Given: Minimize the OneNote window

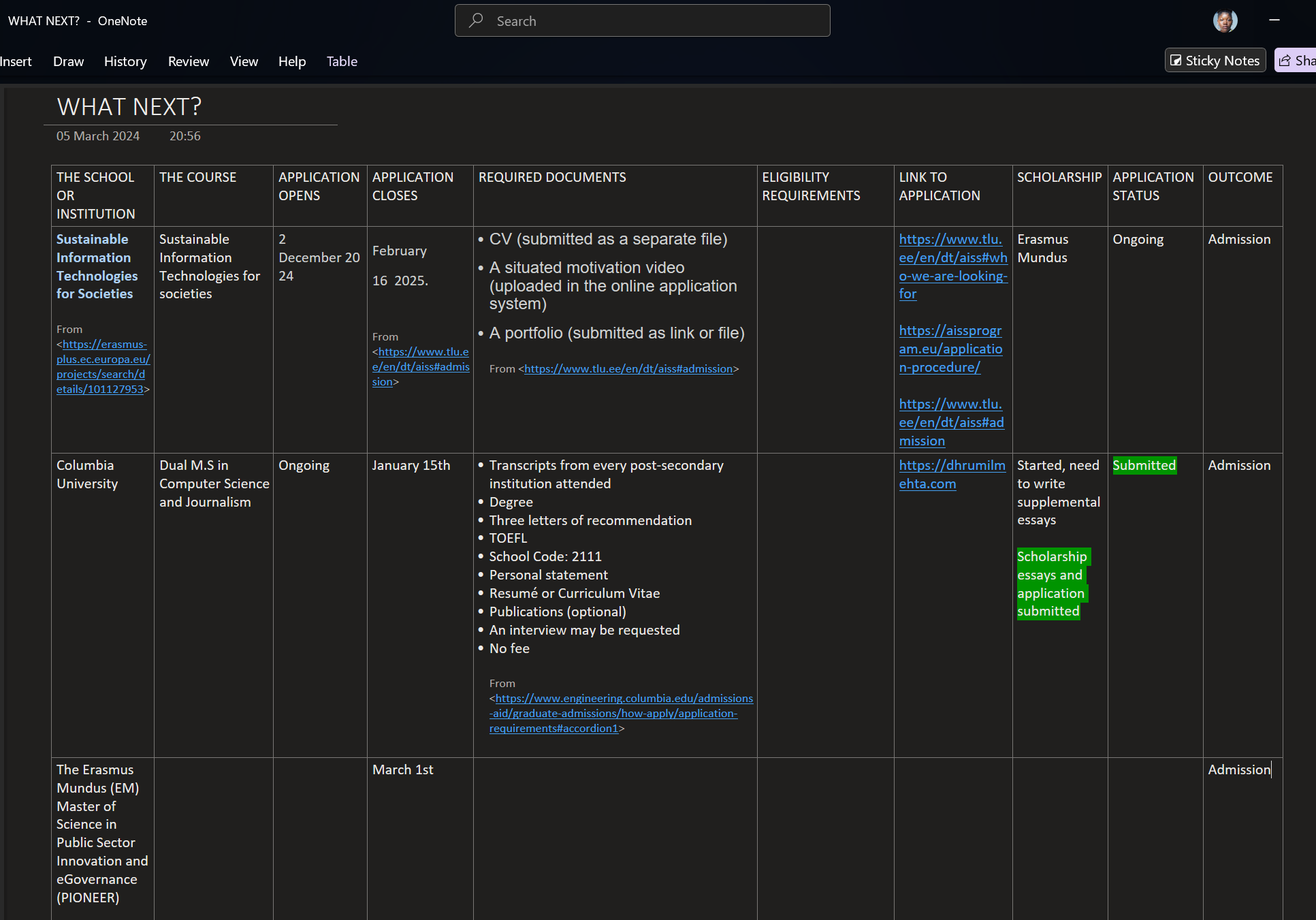Looking at the screenshot, I should [1274, 20].
